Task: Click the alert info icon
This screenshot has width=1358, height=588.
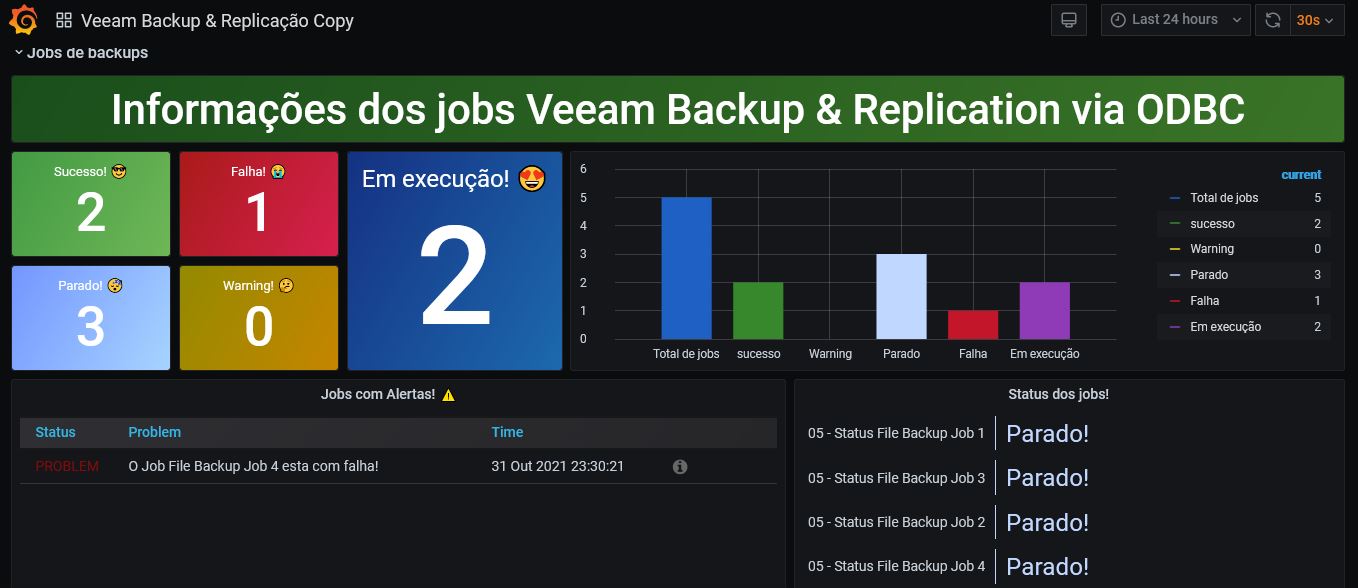Action: (680, 467)
